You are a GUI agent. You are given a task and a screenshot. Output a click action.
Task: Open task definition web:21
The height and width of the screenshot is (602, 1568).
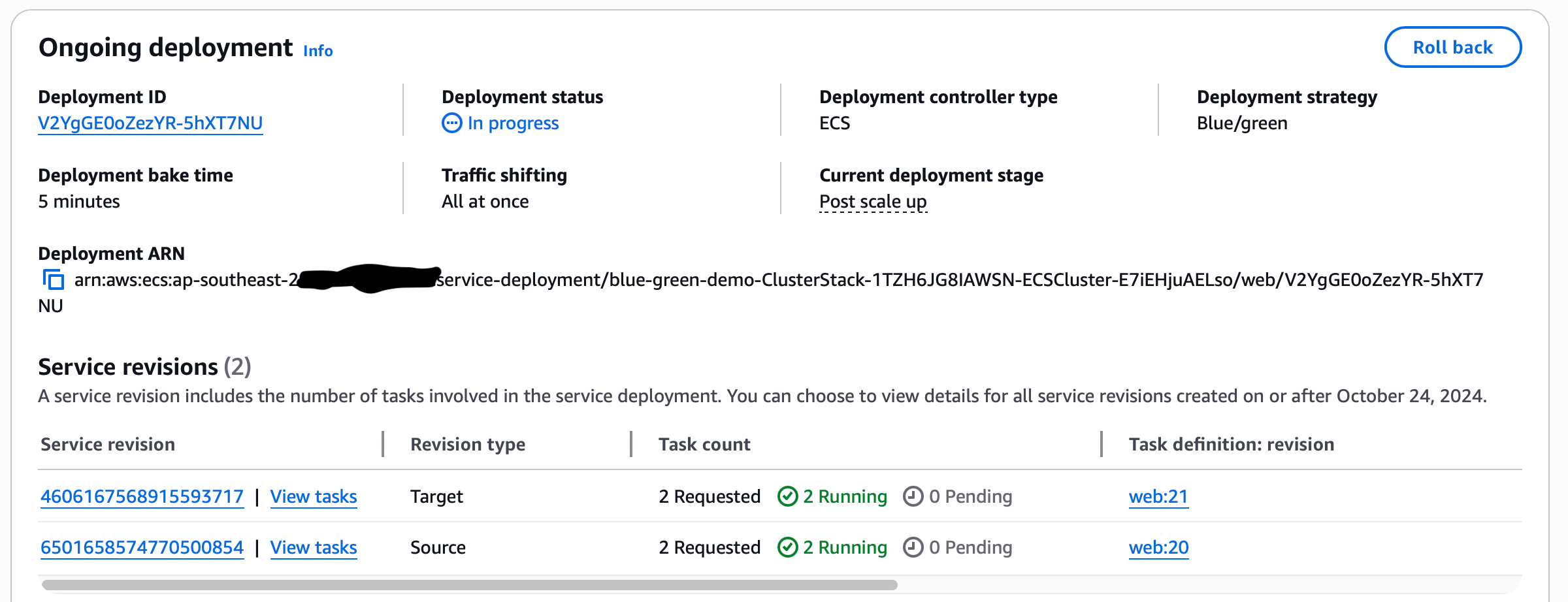[x=1158, y=496]
